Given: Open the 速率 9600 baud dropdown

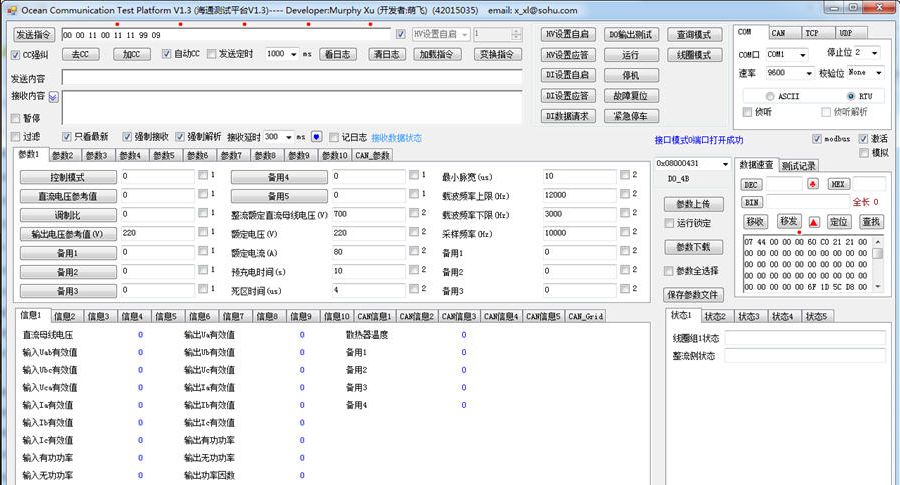Looking at the screenshot, I should (809, 73).
